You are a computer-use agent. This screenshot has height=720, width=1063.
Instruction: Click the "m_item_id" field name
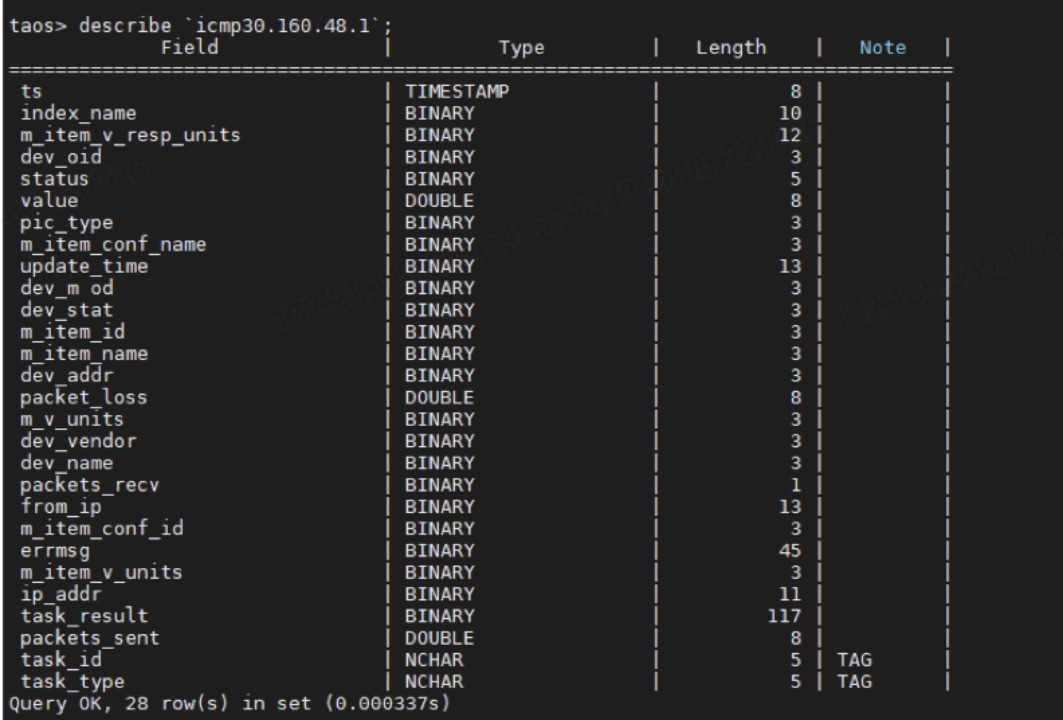click(73, 332)
